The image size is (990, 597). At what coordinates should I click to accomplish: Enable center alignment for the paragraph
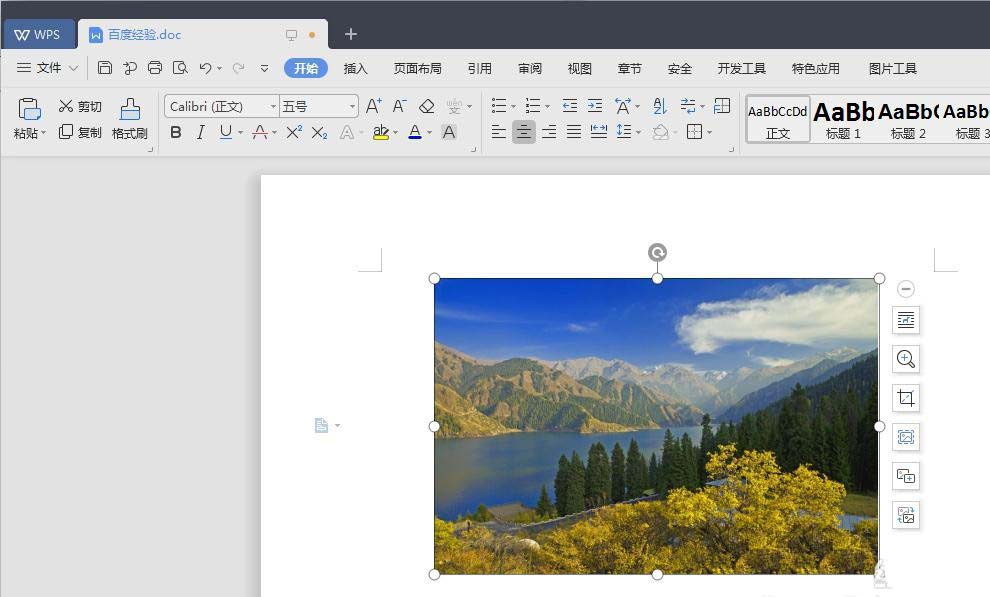(523, 132)
